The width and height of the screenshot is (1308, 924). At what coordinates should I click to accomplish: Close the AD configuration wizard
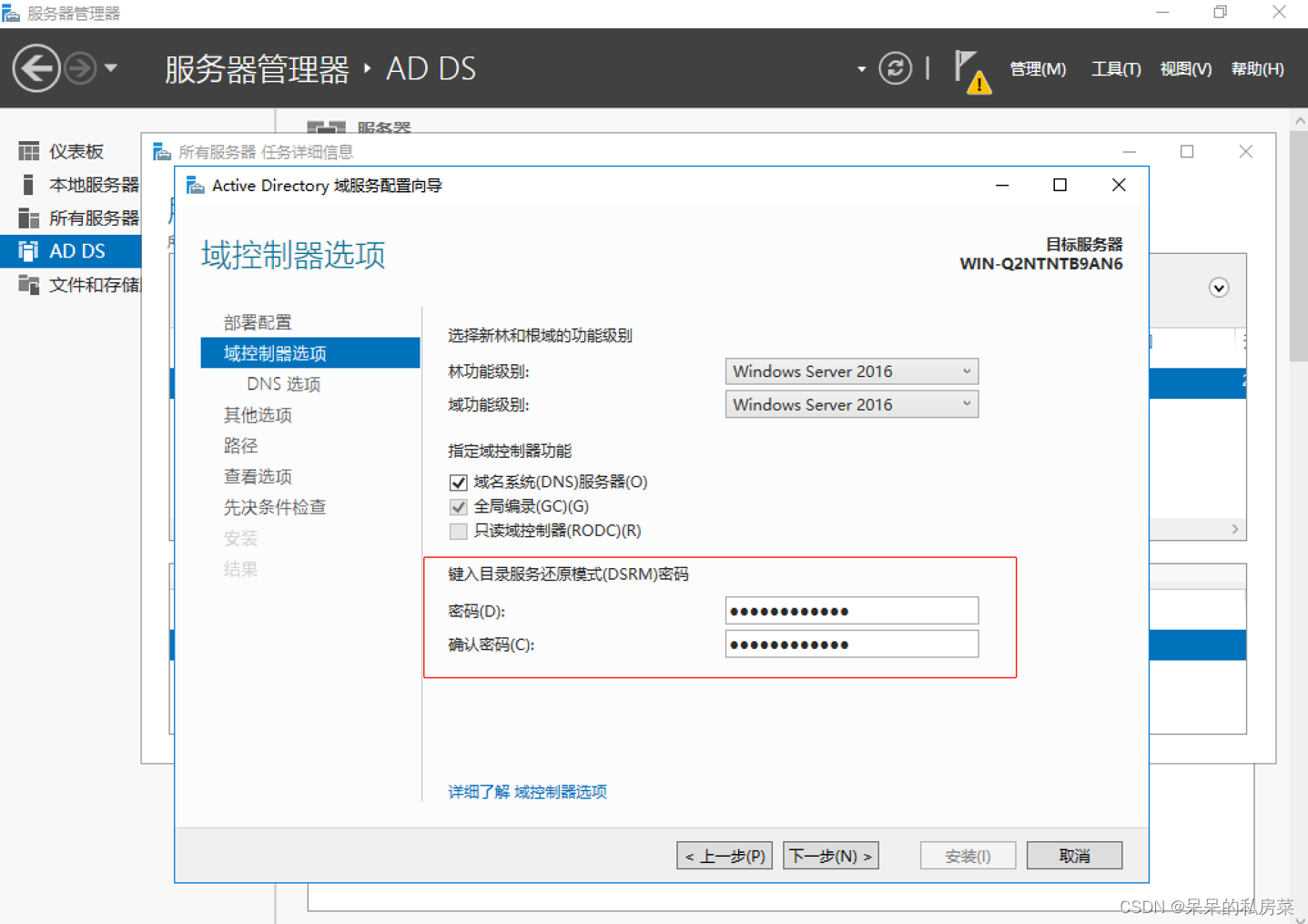[1119, 185]
